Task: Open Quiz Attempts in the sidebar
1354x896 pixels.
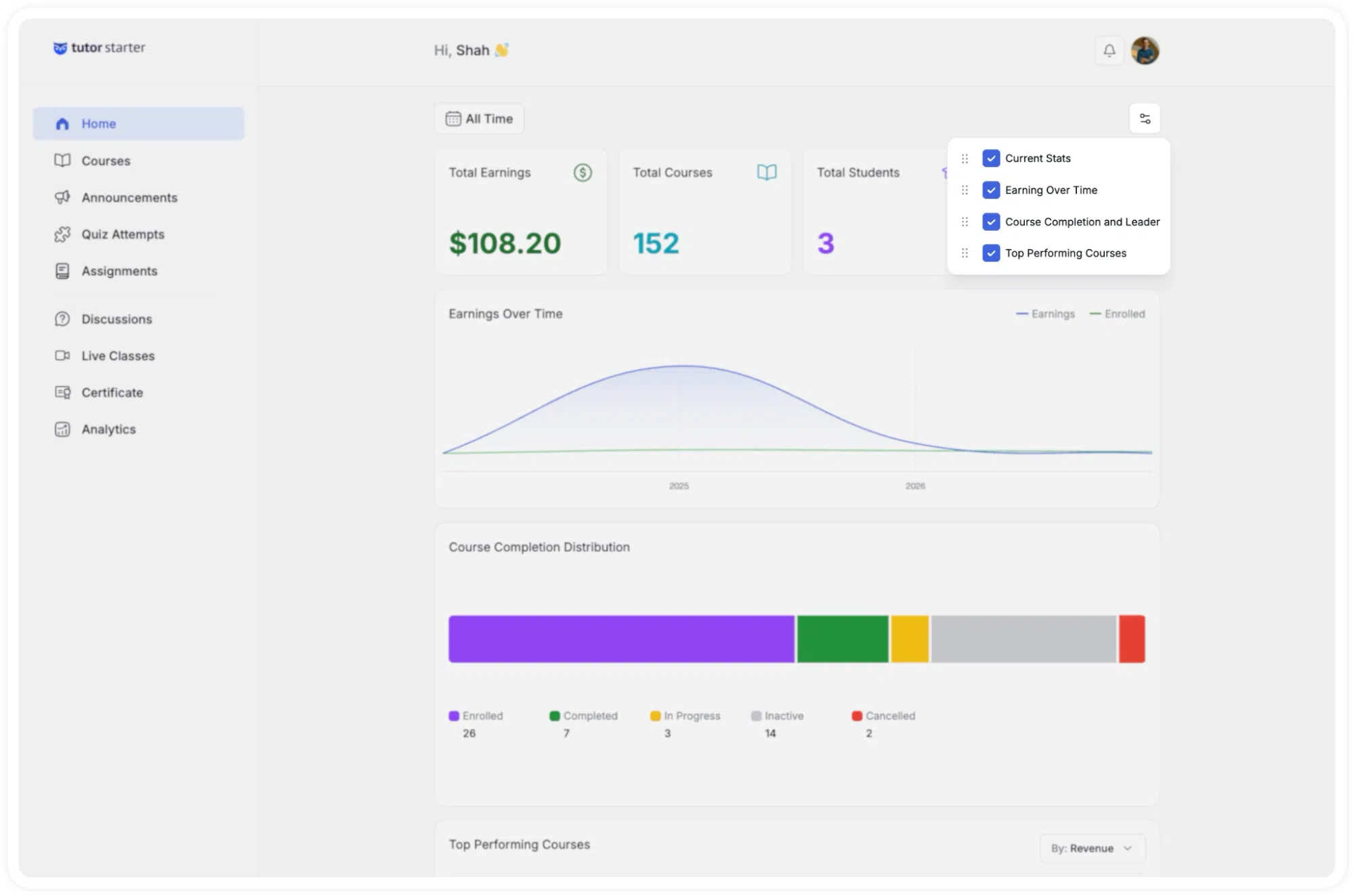Action: click(139, 234)
